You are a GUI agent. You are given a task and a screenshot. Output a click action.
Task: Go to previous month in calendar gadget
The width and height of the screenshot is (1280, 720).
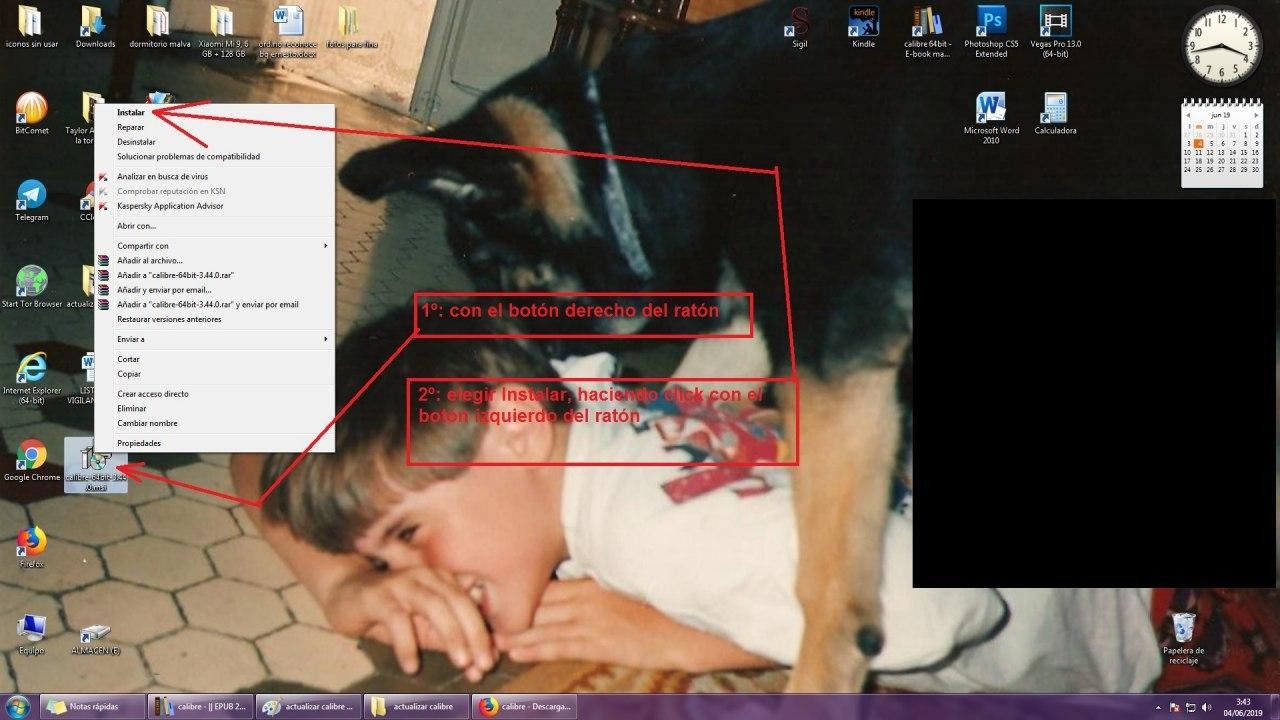coord(1189,115)
